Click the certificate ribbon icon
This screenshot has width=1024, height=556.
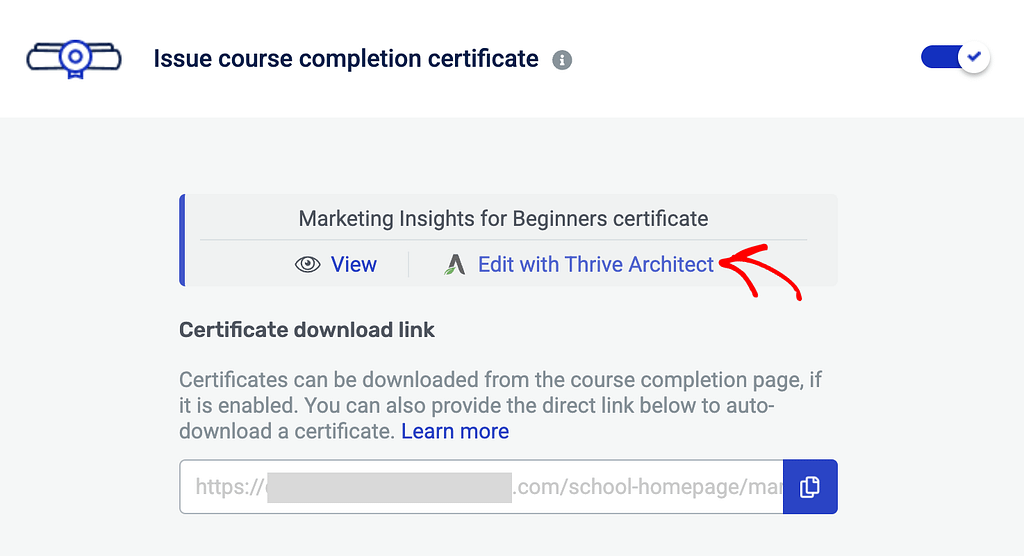(73, 59)
